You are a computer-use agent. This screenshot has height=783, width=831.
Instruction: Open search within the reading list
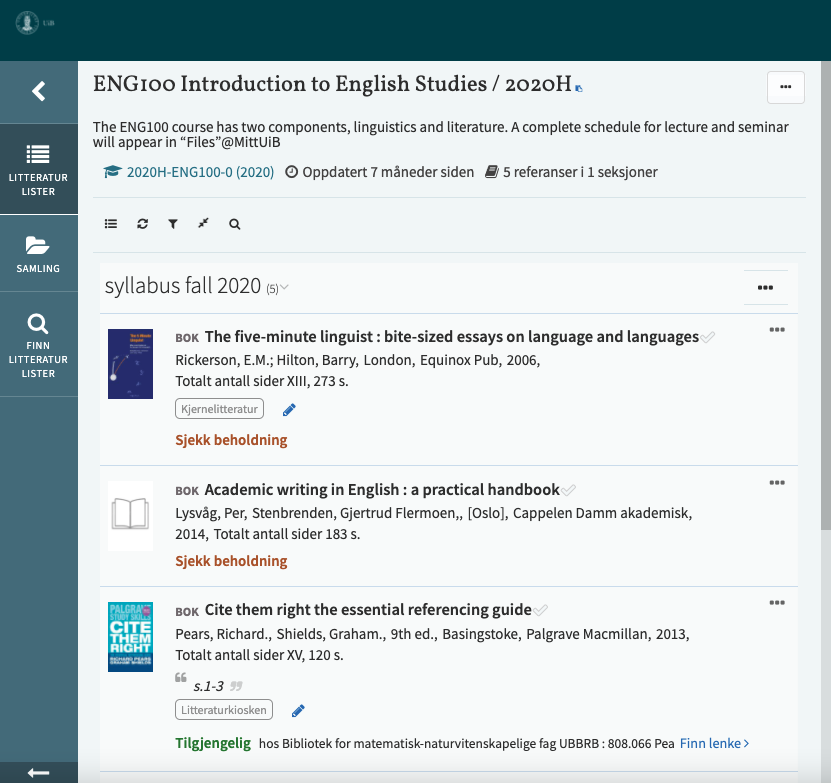click(x=234, y=225)
